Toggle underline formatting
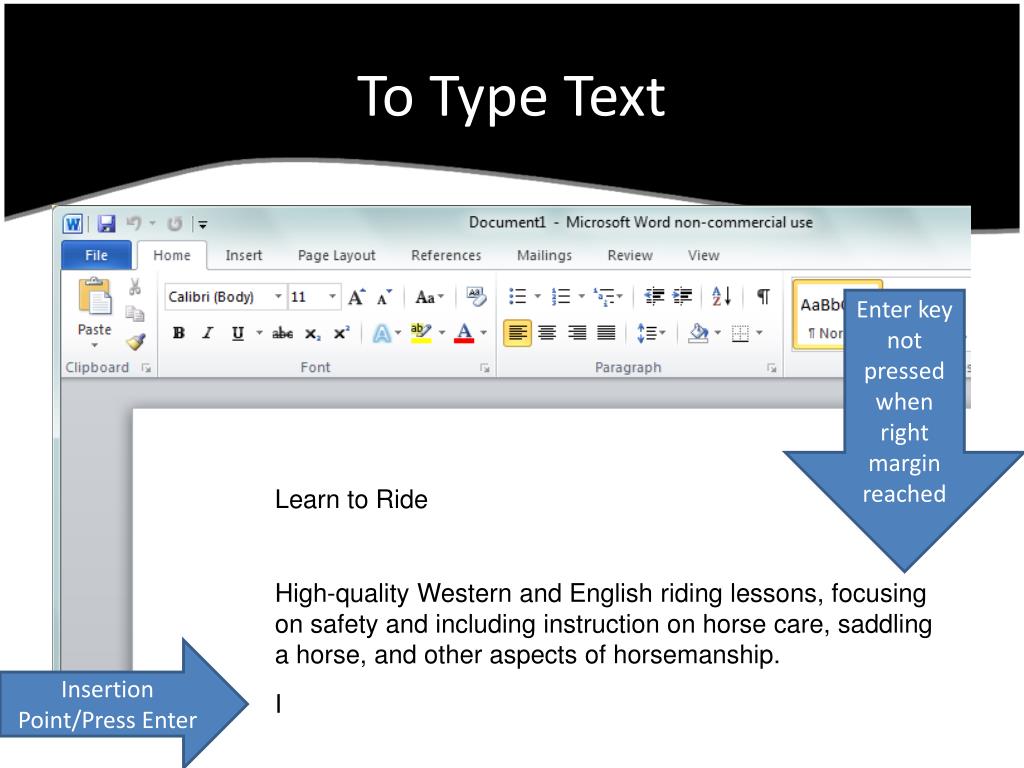Viewport: 1024px width, 768px height. (238, 333)
